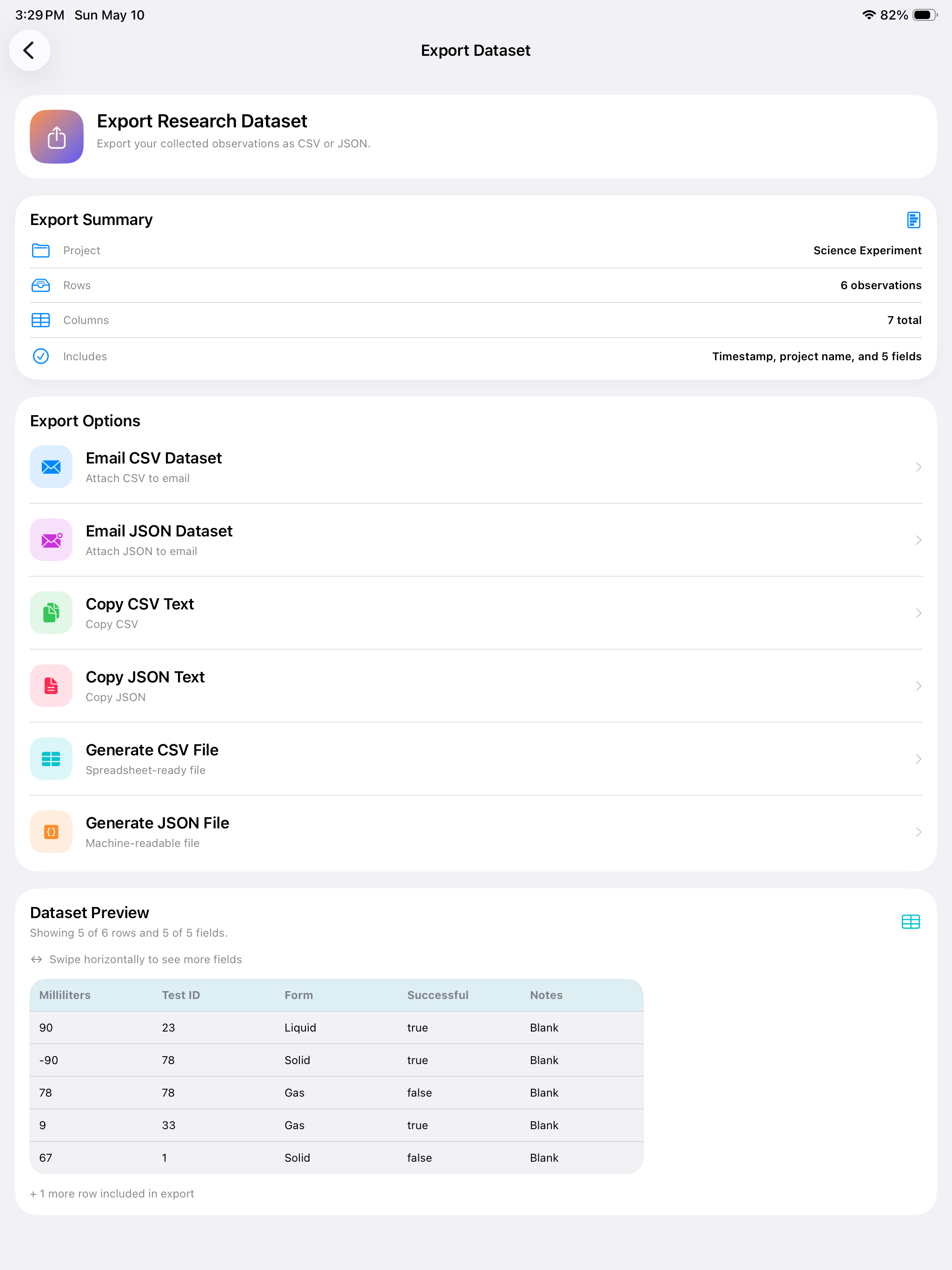
Task: Click the Columns table icon
Action: coord(41,320)
